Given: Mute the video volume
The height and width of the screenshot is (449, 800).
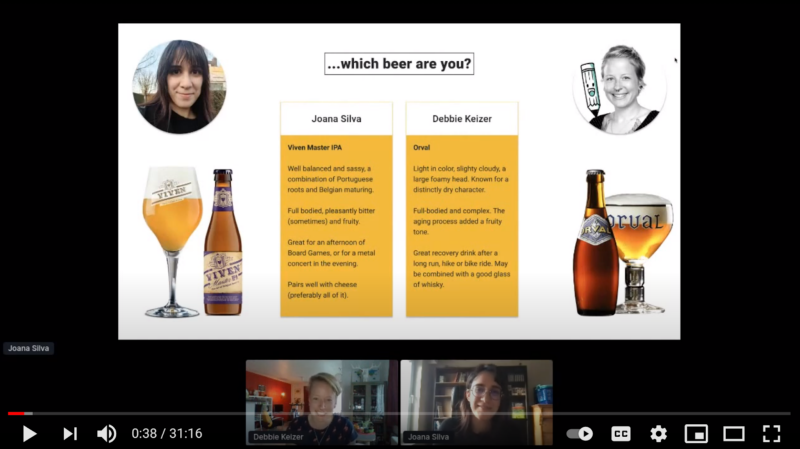Looking at the screenshot, I should [107, 434].
